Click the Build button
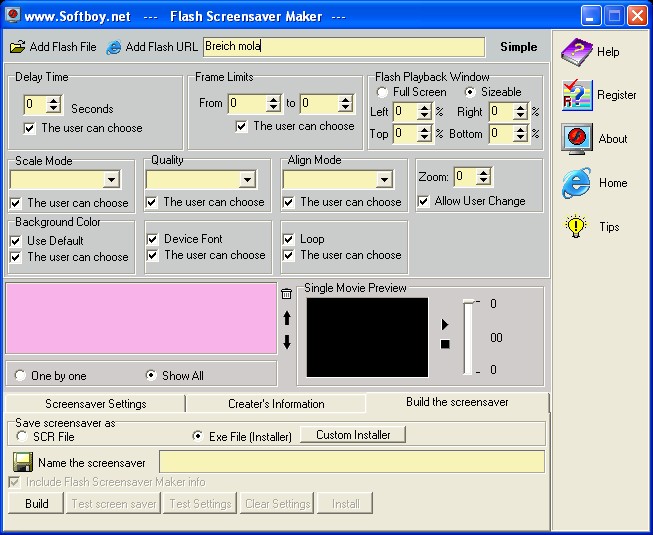The width and height of the screenshot is (653, 535). [36, 503]
